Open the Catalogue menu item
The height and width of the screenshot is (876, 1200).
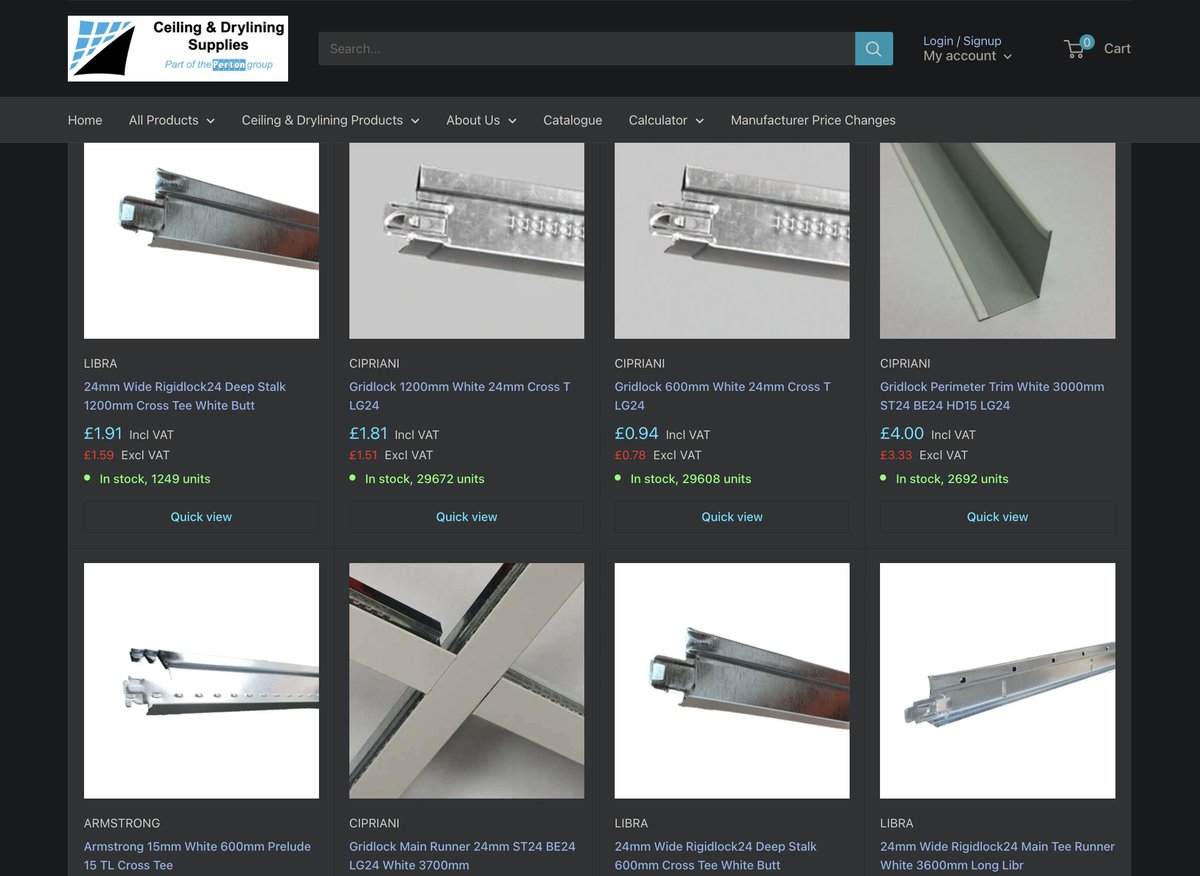pyautogui.click(x=573, y=120)
